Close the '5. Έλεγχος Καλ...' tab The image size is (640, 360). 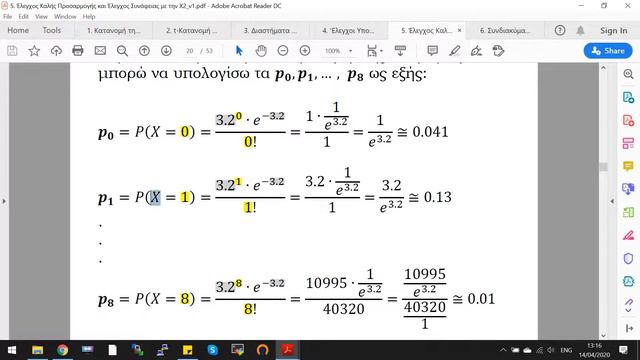click(x=460, y=31)
